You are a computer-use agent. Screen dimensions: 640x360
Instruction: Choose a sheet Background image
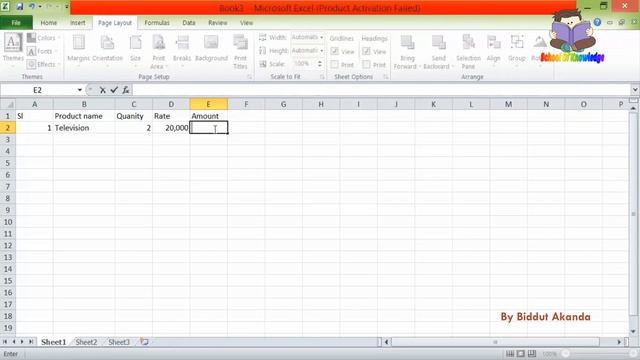211,49
